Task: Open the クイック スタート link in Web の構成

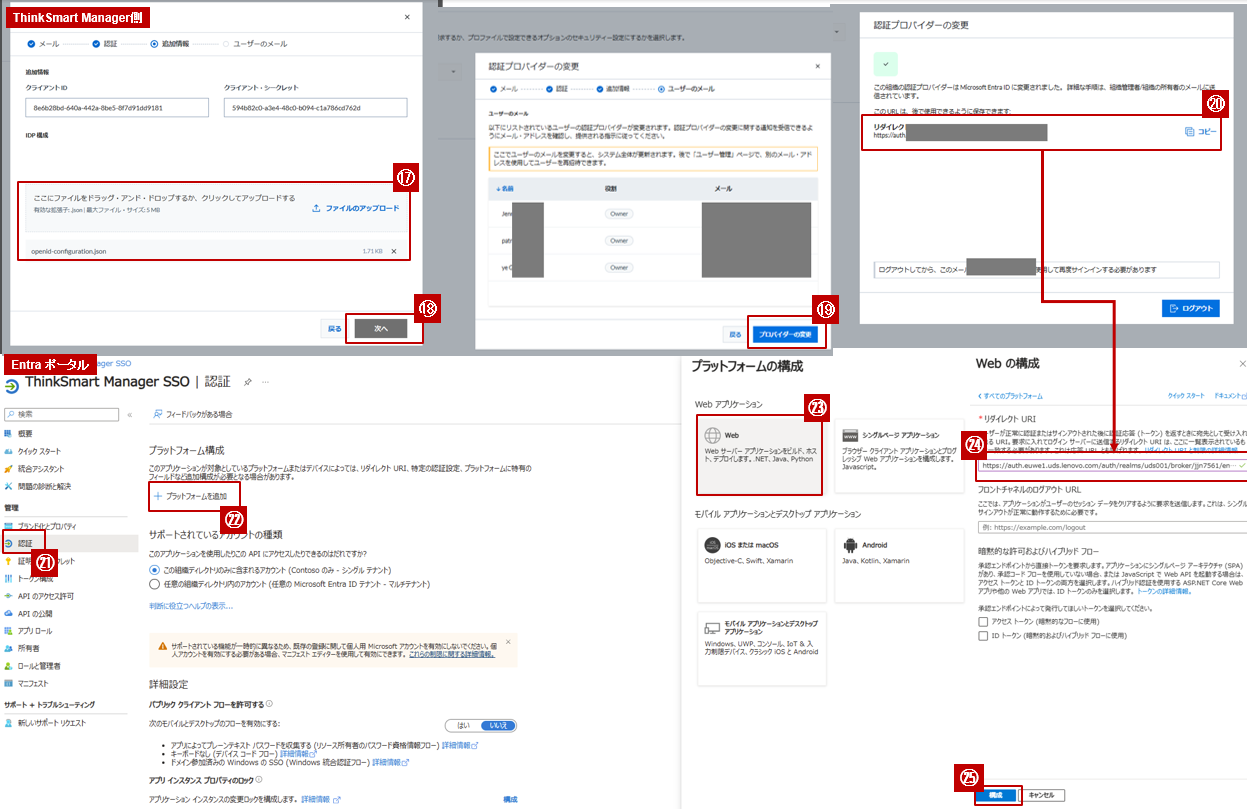Action: tap(1185, 396)
